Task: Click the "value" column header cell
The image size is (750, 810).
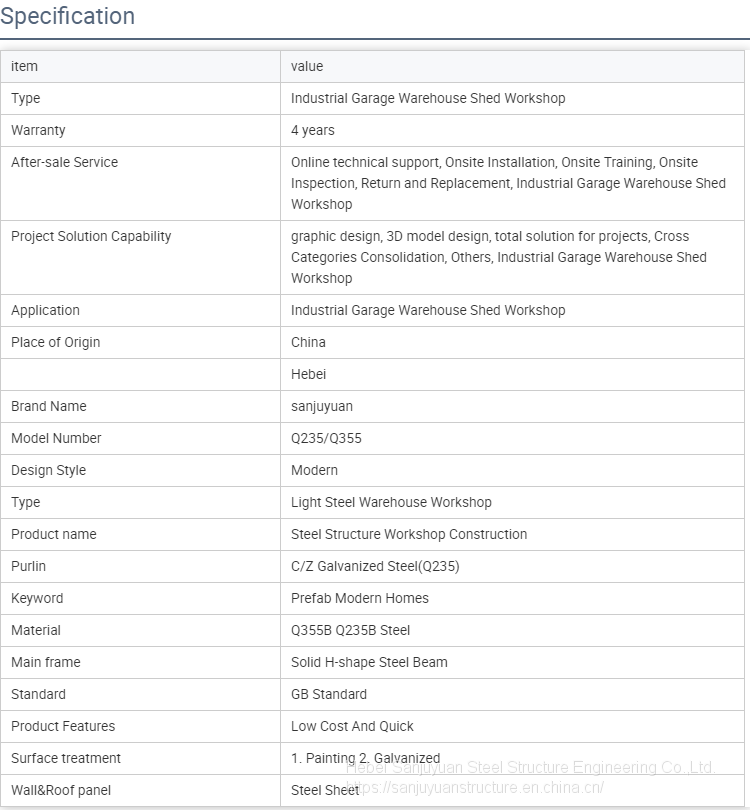Action: point(307,66)
